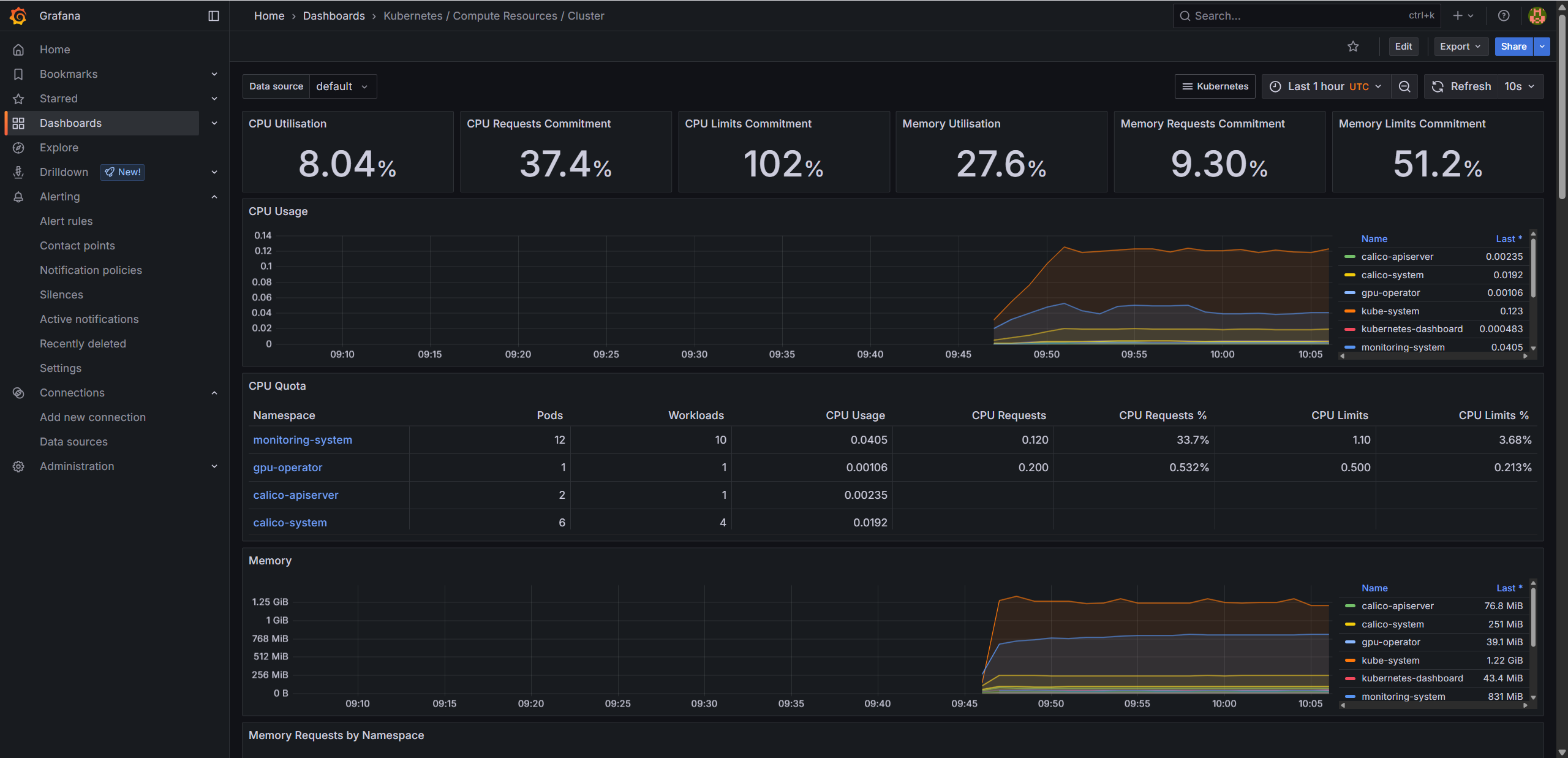1568x758 pixels.
Task: Open the Last 1 hour time picker
Action: 1326,86
